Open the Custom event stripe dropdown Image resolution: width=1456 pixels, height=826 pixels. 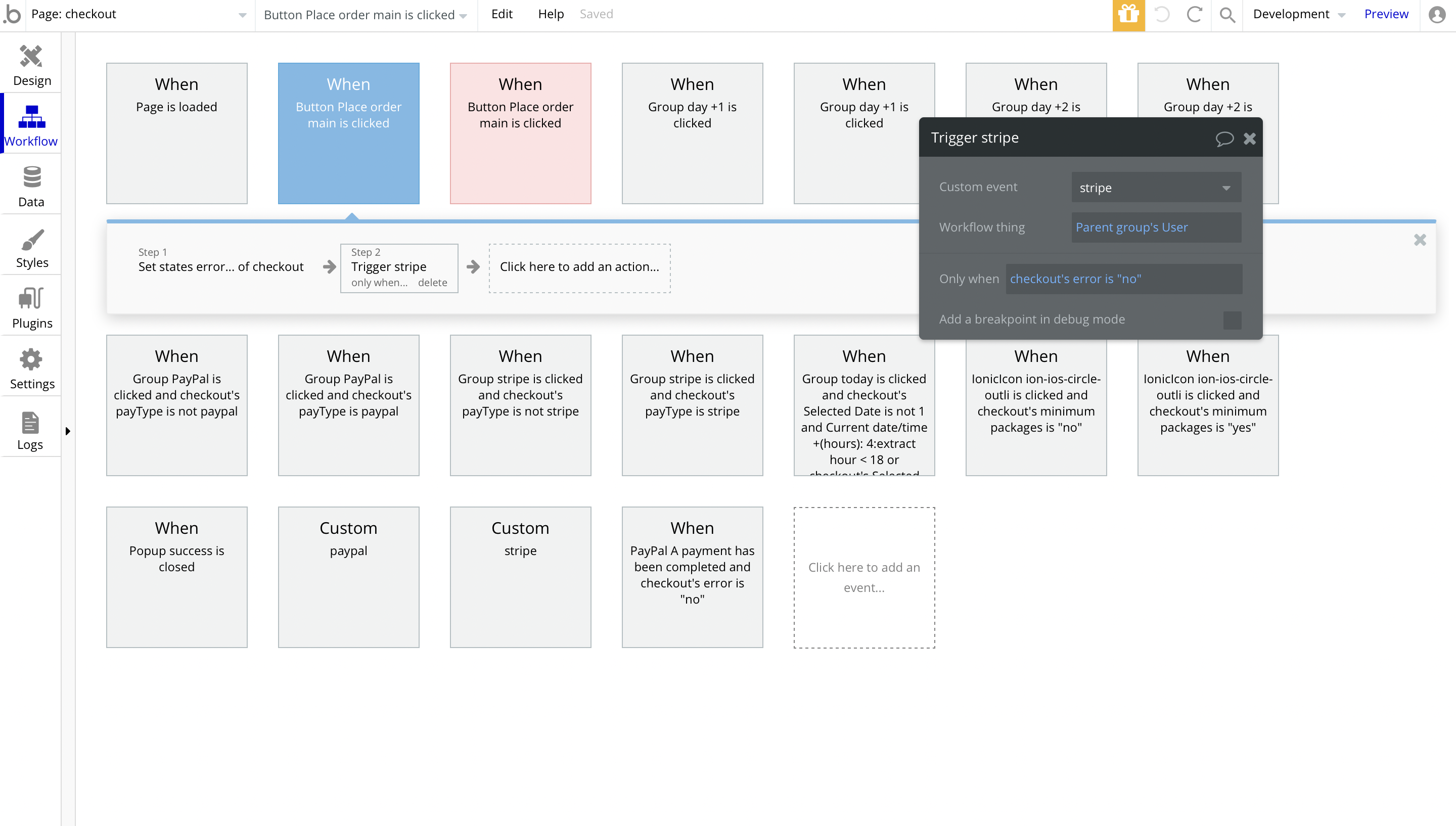click(x=1155, y=188)
